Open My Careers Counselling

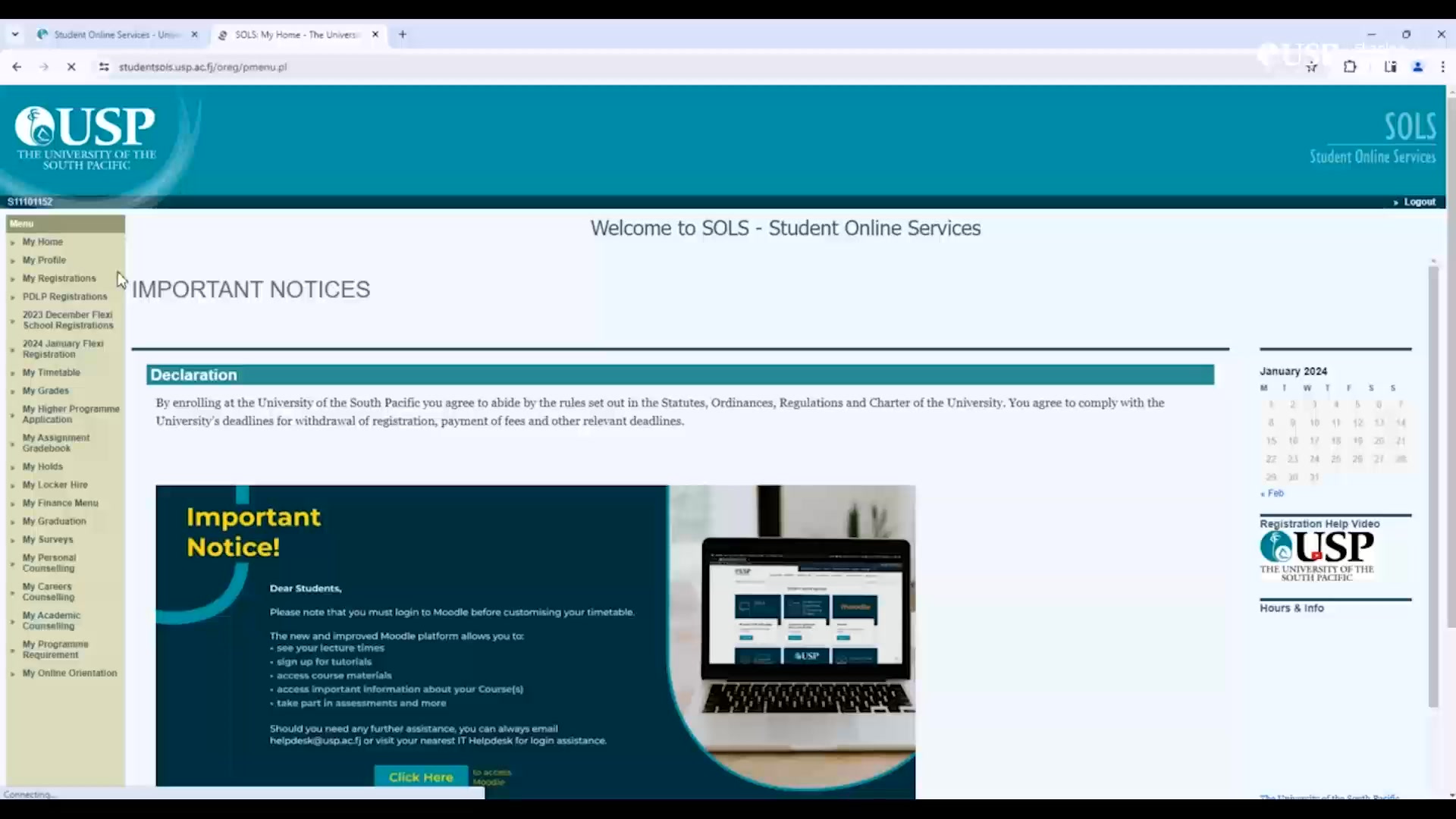[x=49, y=591]
